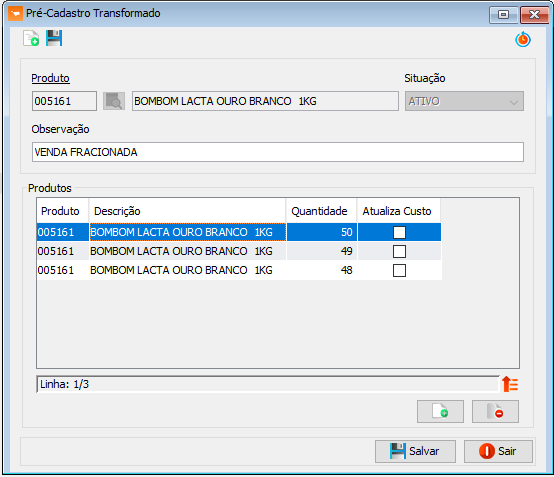This screenshot has width=554, height=477.
Task: Click the blue floppy save toolbar icon
Action: coord(54,38)
